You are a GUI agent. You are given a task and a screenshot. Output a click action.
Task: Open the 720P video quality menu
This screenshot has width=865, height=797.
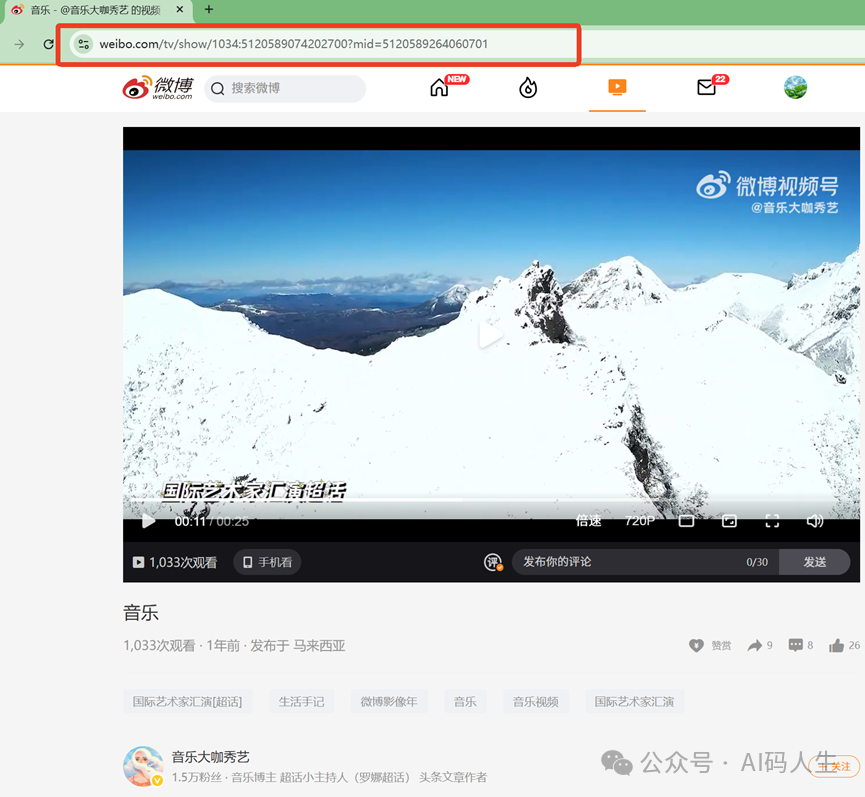(640, 521)
